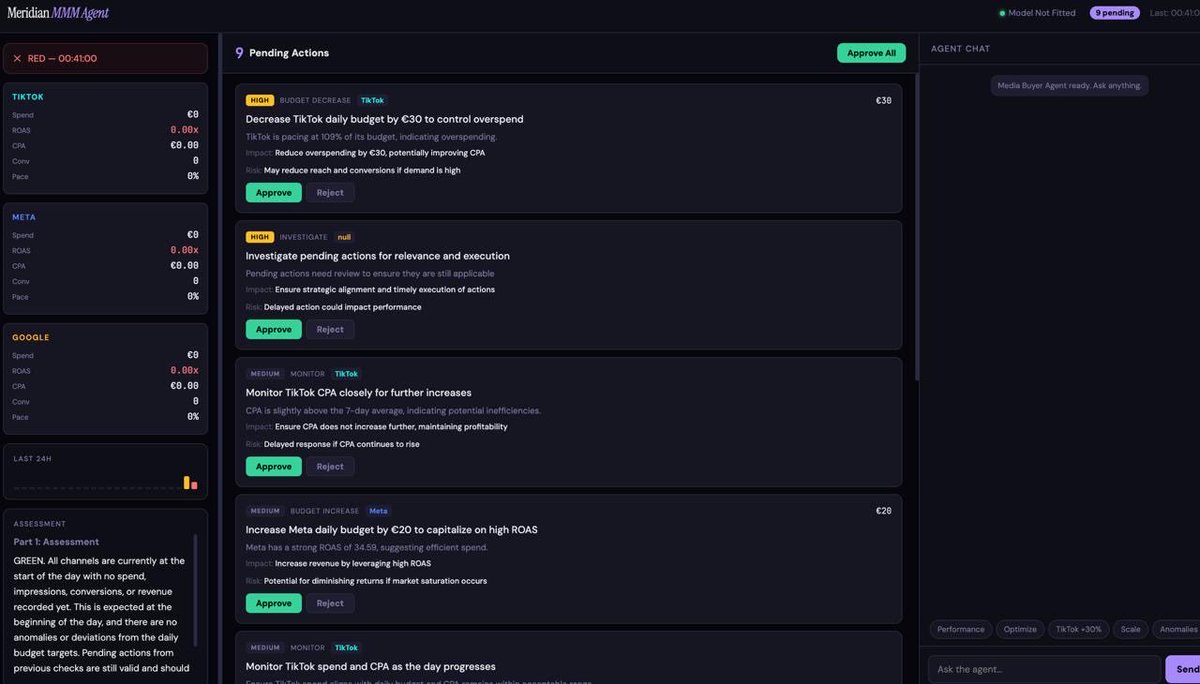Screen dimensions: 1200x684
Task: Click the META channel card header
Action: click(x=24, y=217)
